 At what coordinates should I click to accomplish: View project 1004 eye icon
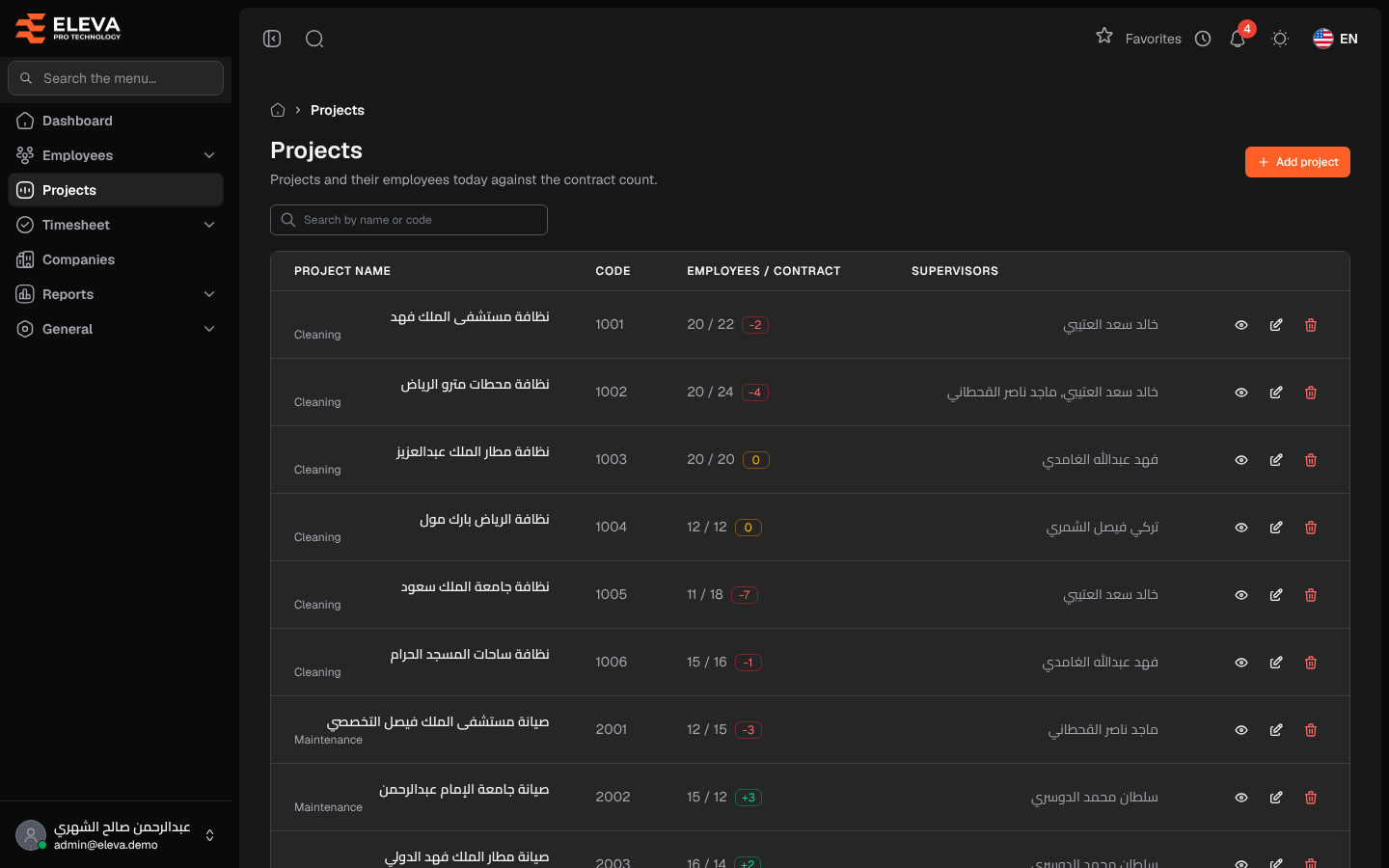coord(1241,528)
